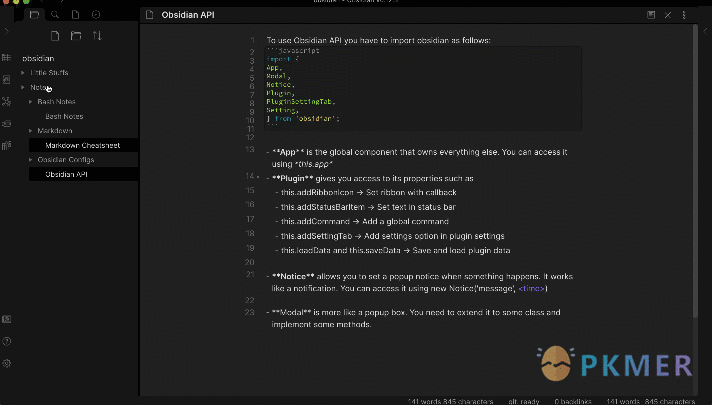Click the PluginSettingTab code line
The image size is (712, 405).
(301, 102)
